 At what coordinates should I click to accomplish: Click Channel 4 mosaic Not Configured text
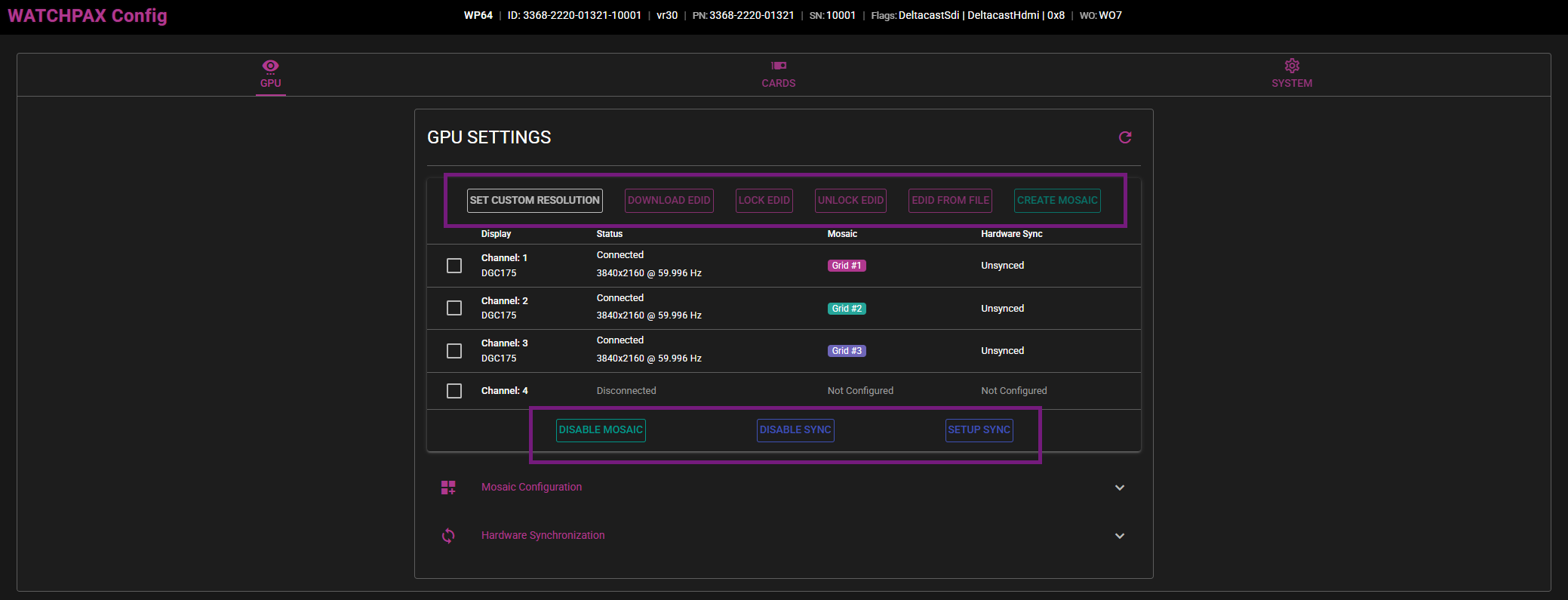pos(860,391)
